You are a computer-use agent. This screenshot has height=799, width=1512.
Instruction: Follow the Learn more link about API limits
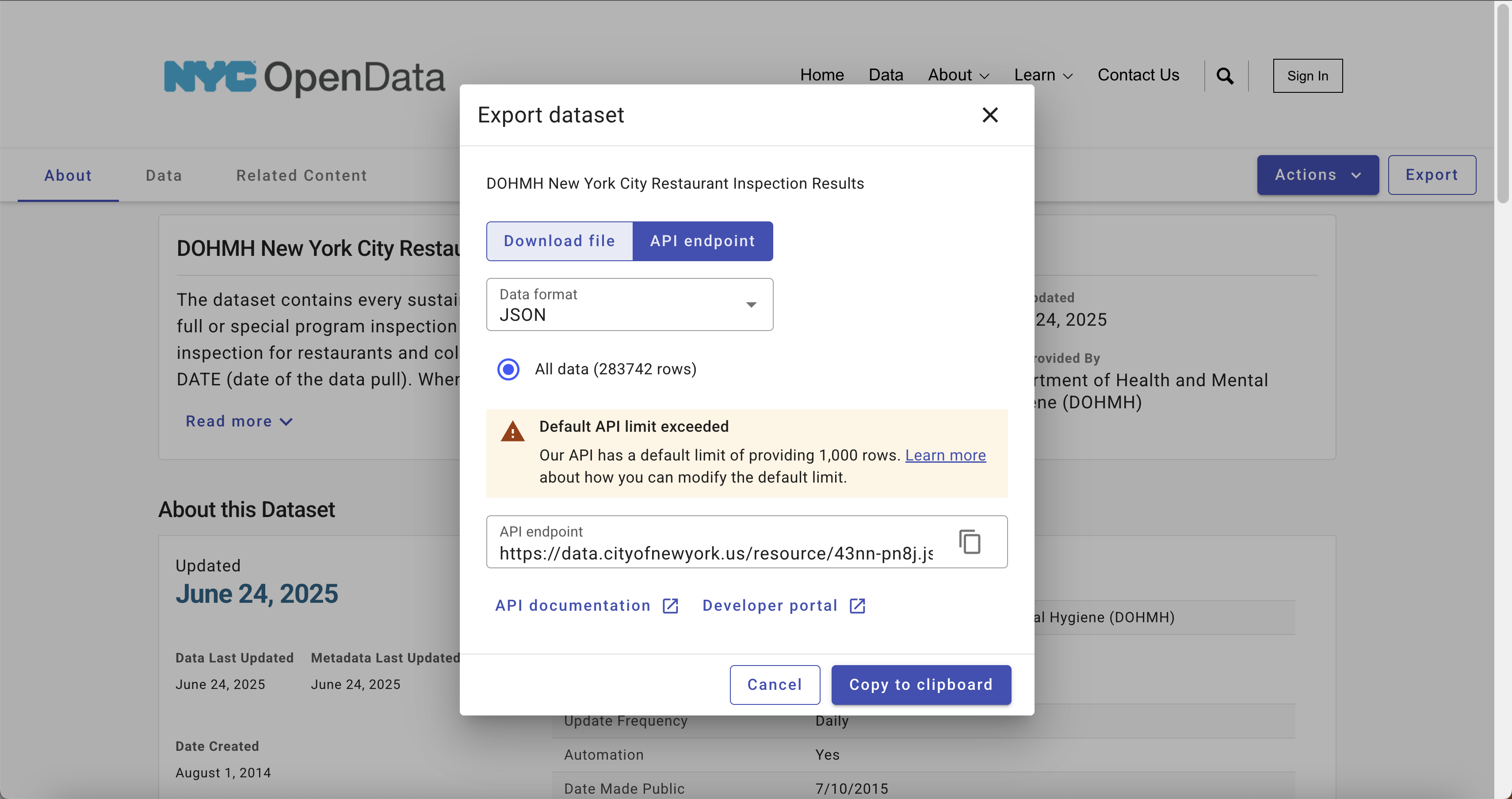coord(944,455)
